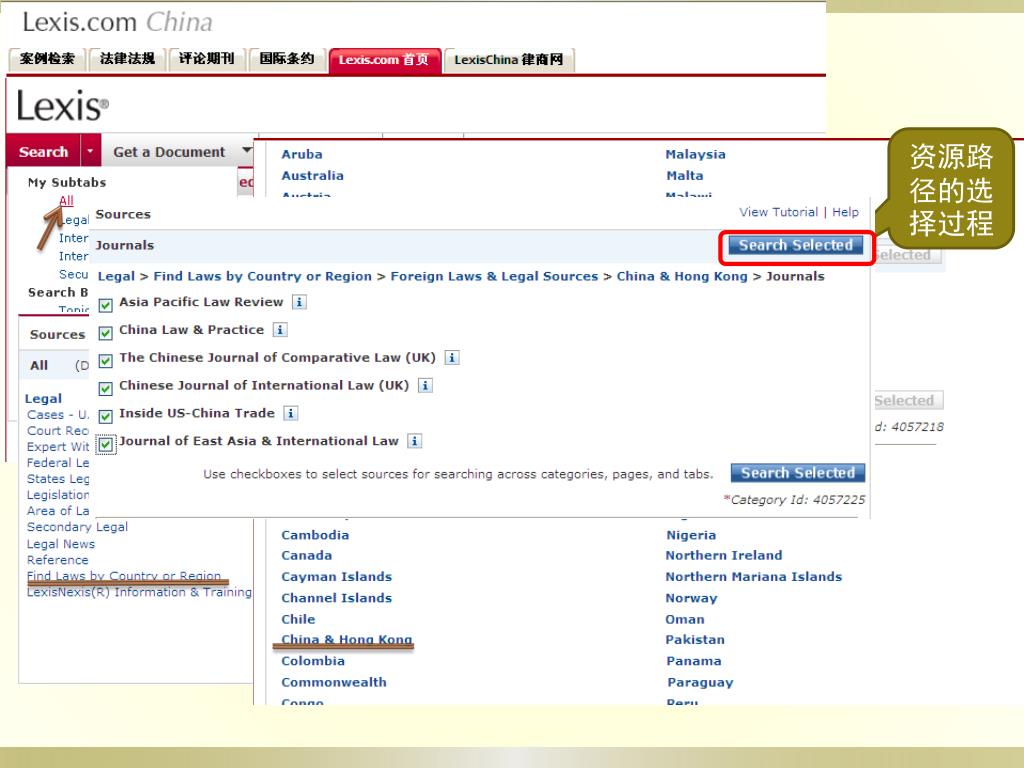Viewport: 1024px width, 768px height.
Task: Go to Foreign Laws & Legal Sources breadcrumb
Action: tap(494, 276)
